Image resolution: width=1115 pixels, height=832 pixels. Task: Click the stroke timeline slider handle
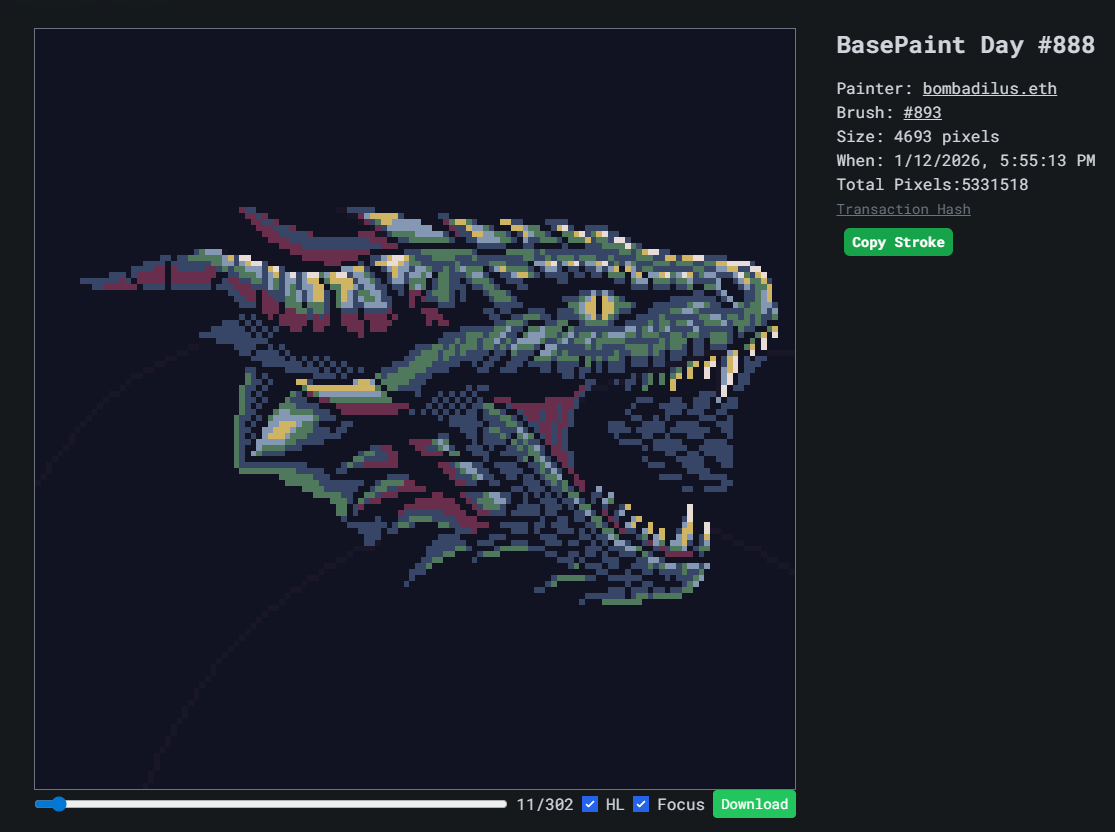pos(58,804)
